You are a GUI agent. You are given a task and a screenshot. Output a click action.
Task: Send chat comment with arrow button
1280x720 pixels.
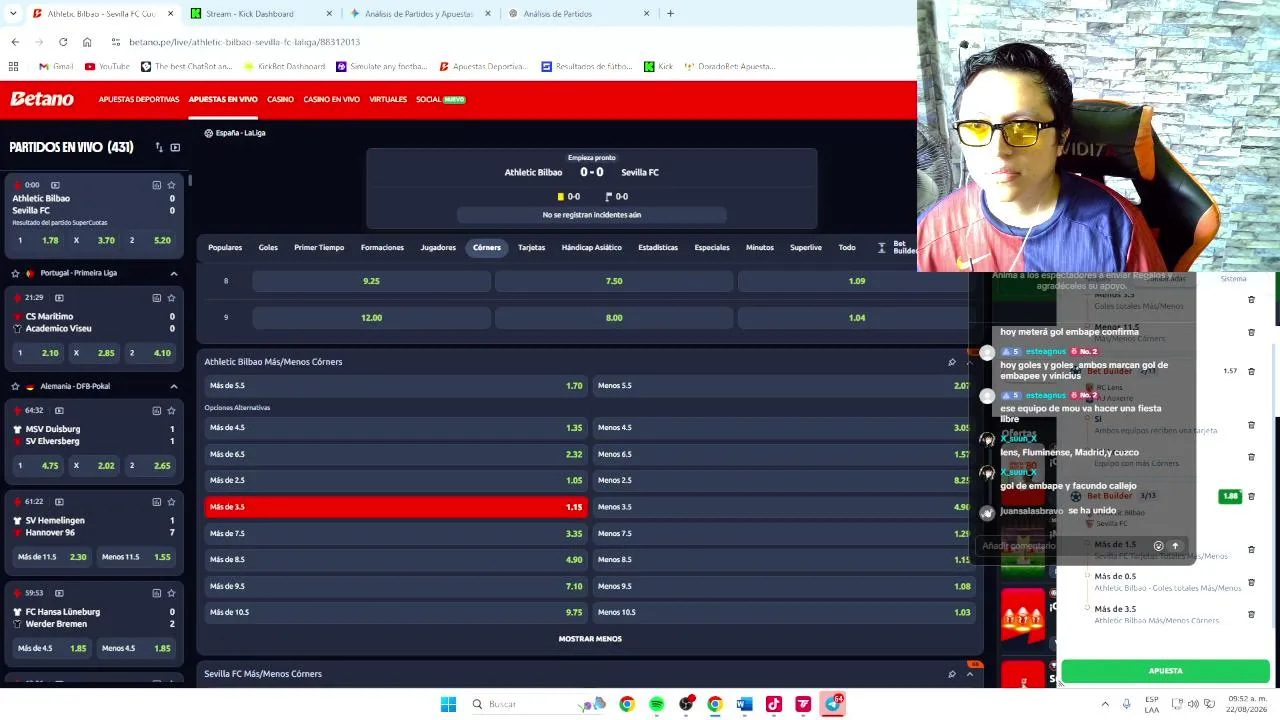tap(1175, 546)
